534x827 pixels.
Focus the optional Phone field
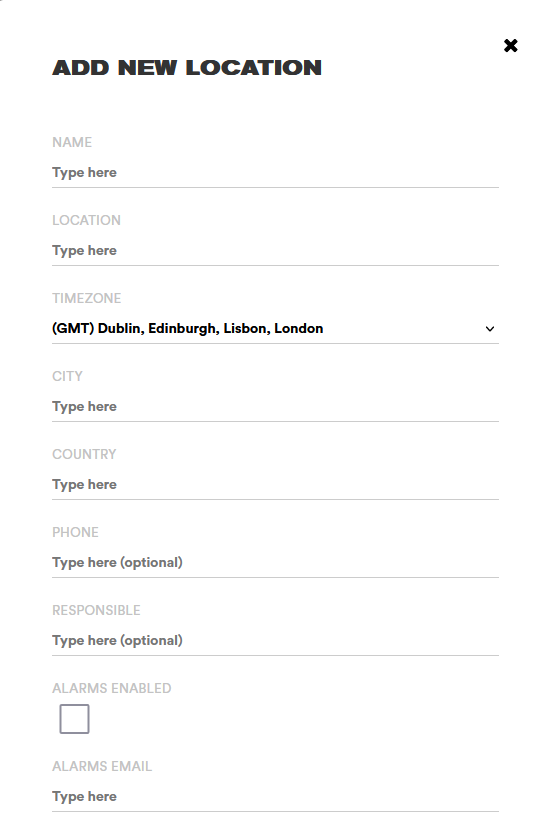pyautogui.click(x=275, y=563)
